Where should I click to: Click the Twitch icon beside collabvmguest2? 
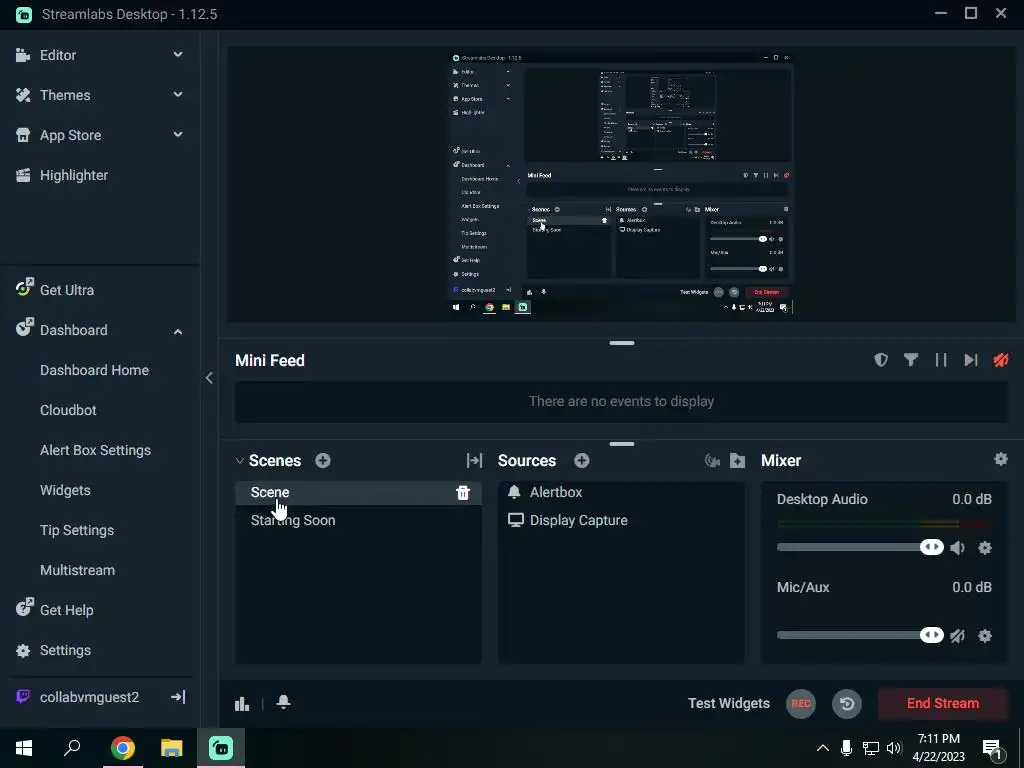[x=23, y=697]
